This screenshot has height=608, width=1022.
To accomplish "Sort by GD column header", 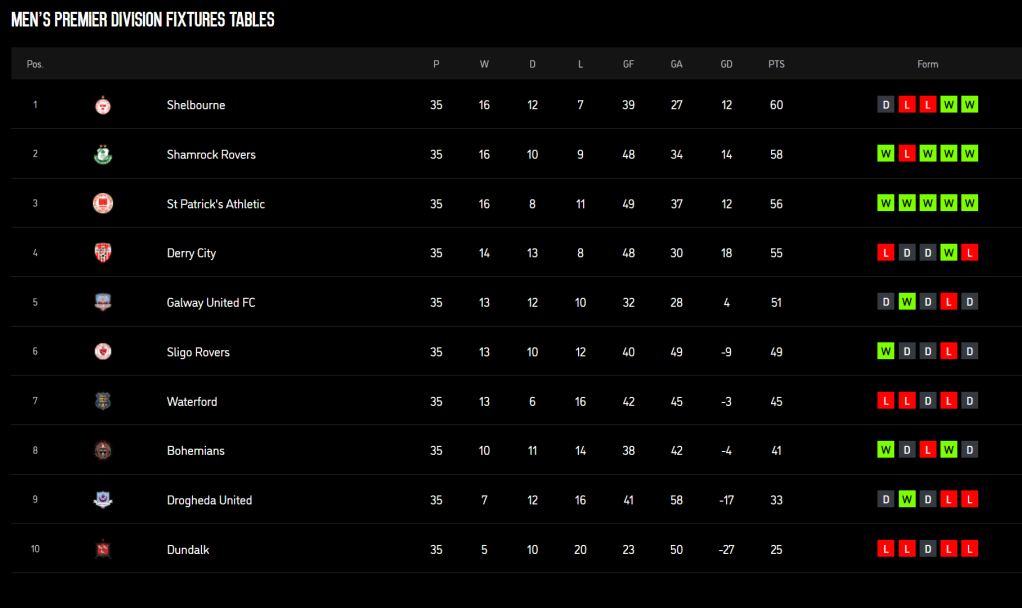I will point(726,64).
